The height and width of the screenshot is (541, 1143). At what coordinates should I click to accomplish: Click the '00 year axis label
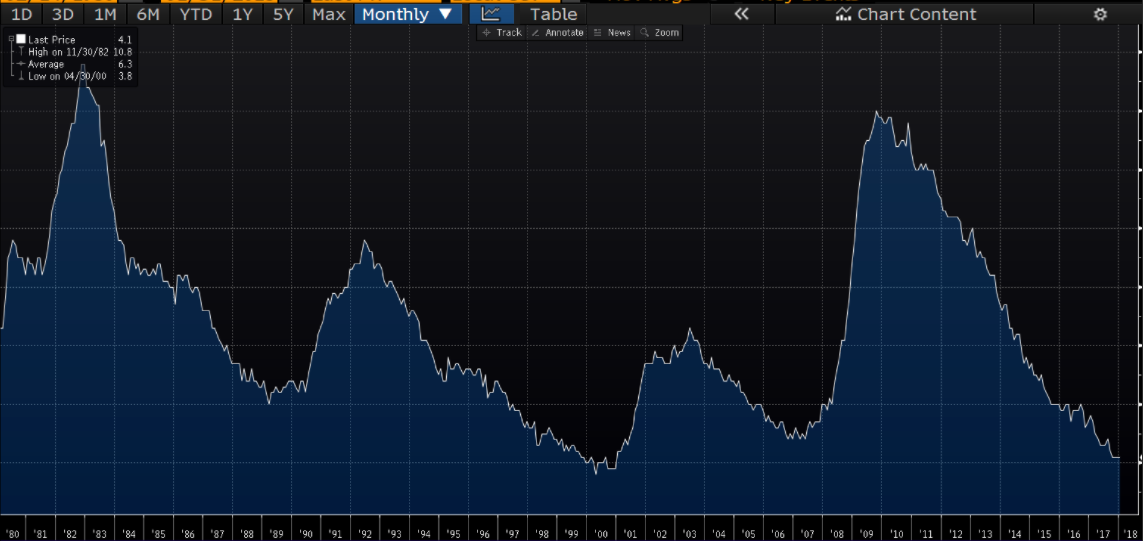tap(601, 534)
